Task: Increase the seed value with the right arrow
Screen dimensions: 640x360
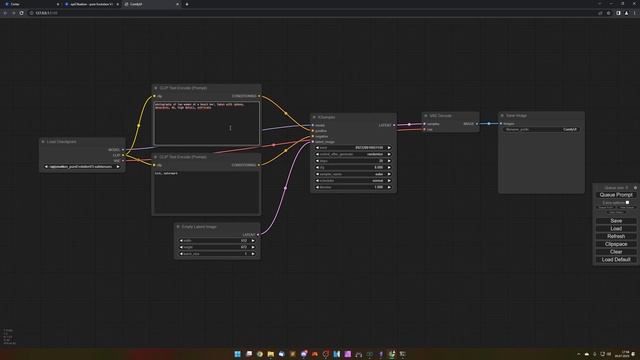Action: click(x=389, y=148)
